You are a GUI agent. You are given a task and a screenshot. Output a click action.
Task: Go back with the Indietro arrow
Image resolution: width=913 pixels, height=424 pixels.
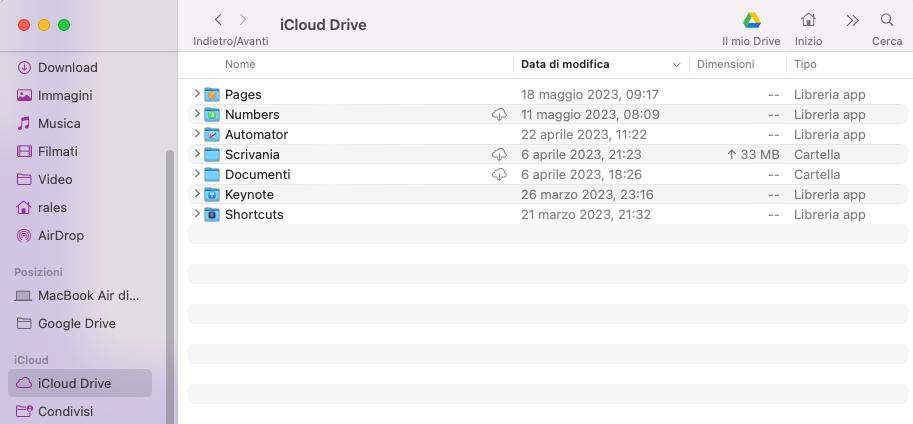tap(218, 20)
